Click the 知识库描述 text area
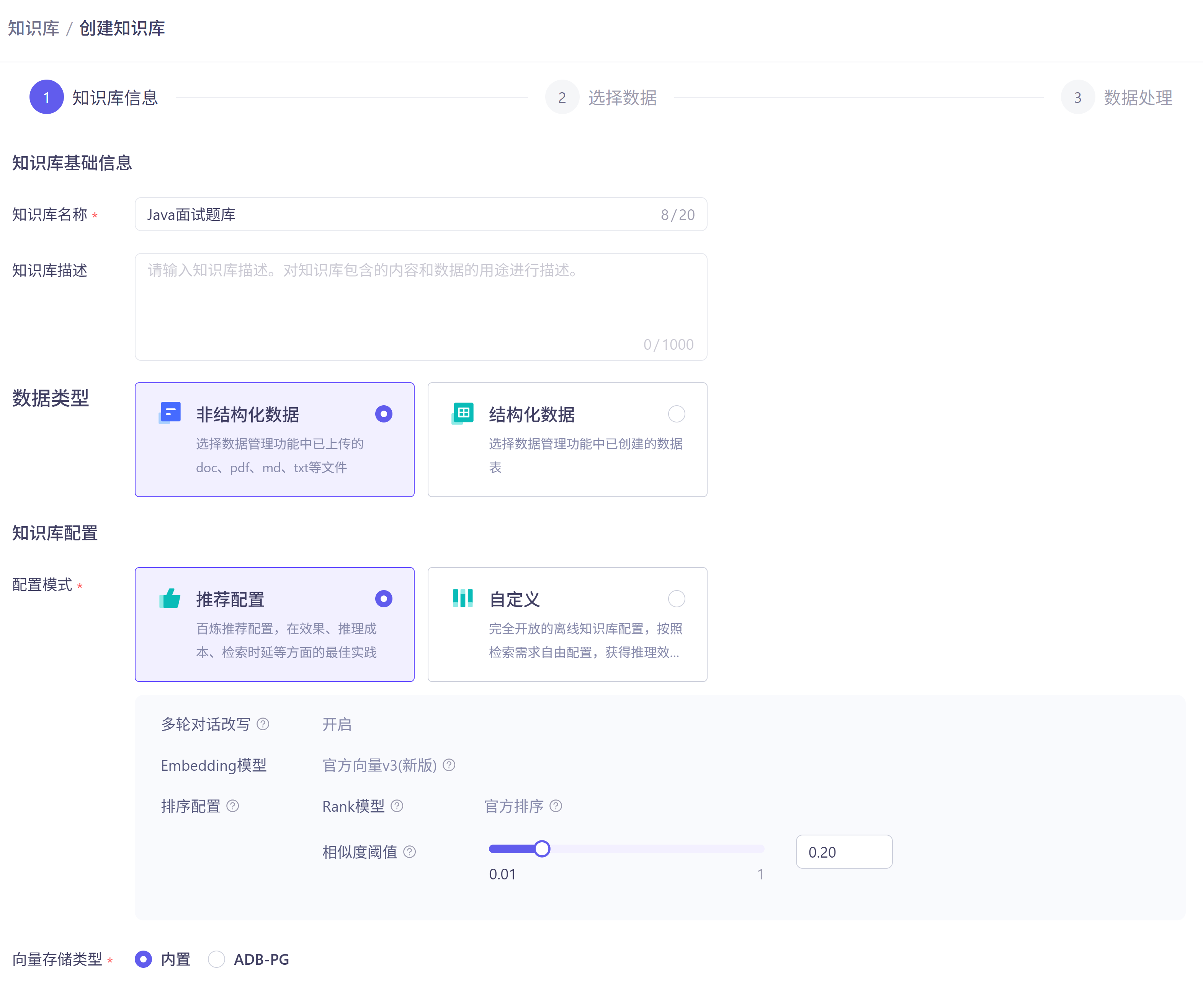The image size is (1203, 1008). tap(421, 307)
